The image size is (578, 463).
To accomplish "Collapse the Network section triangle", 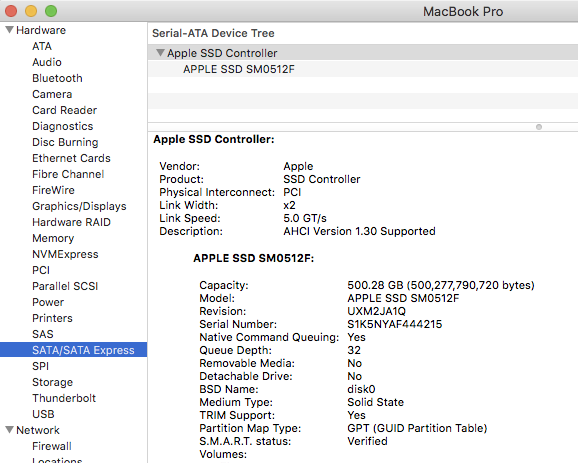I will click(x=10, y=429).
